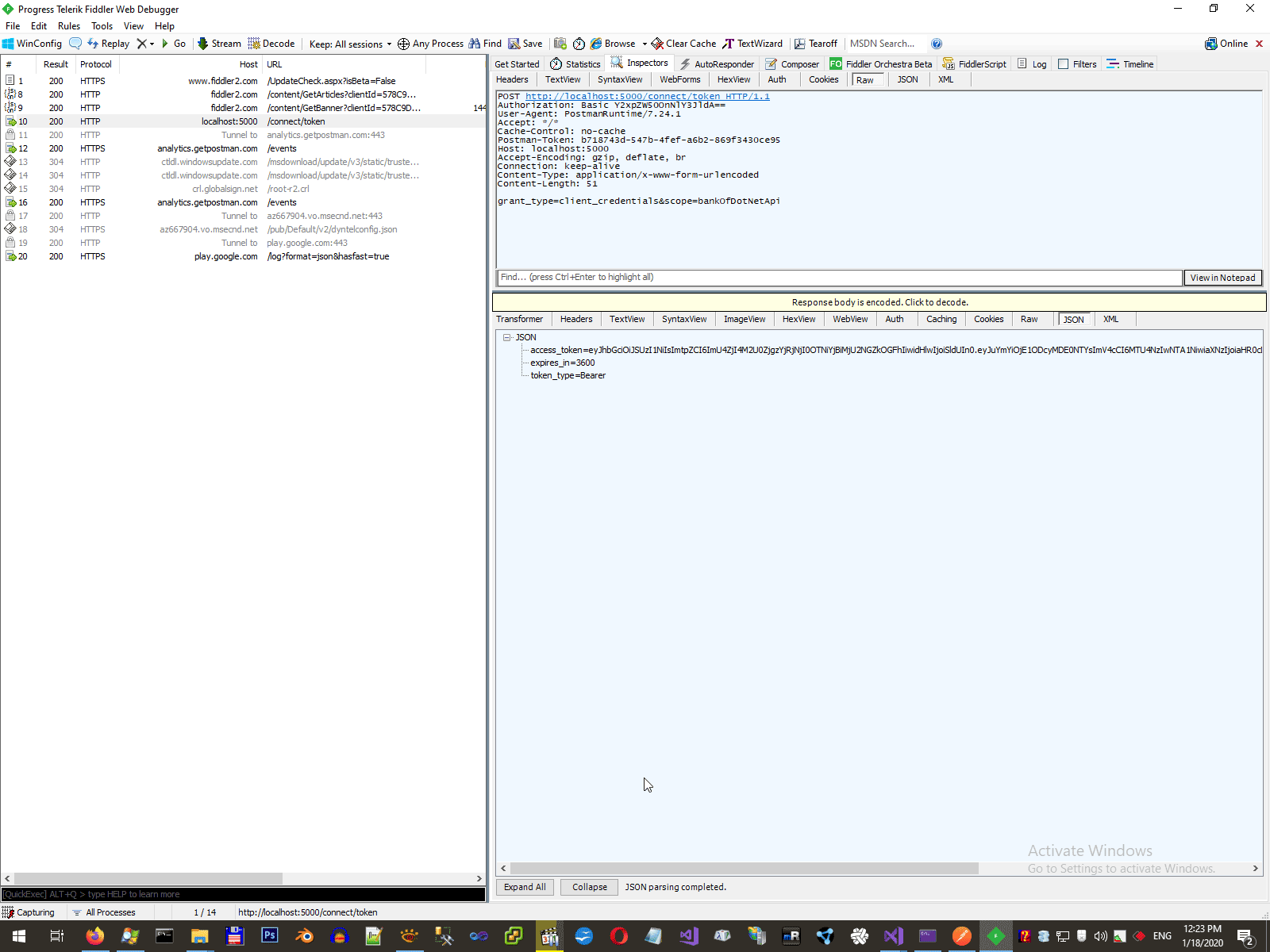1270x952 pixels.
Task: Toggle Stream mode in toolbar
Action: 219,44
